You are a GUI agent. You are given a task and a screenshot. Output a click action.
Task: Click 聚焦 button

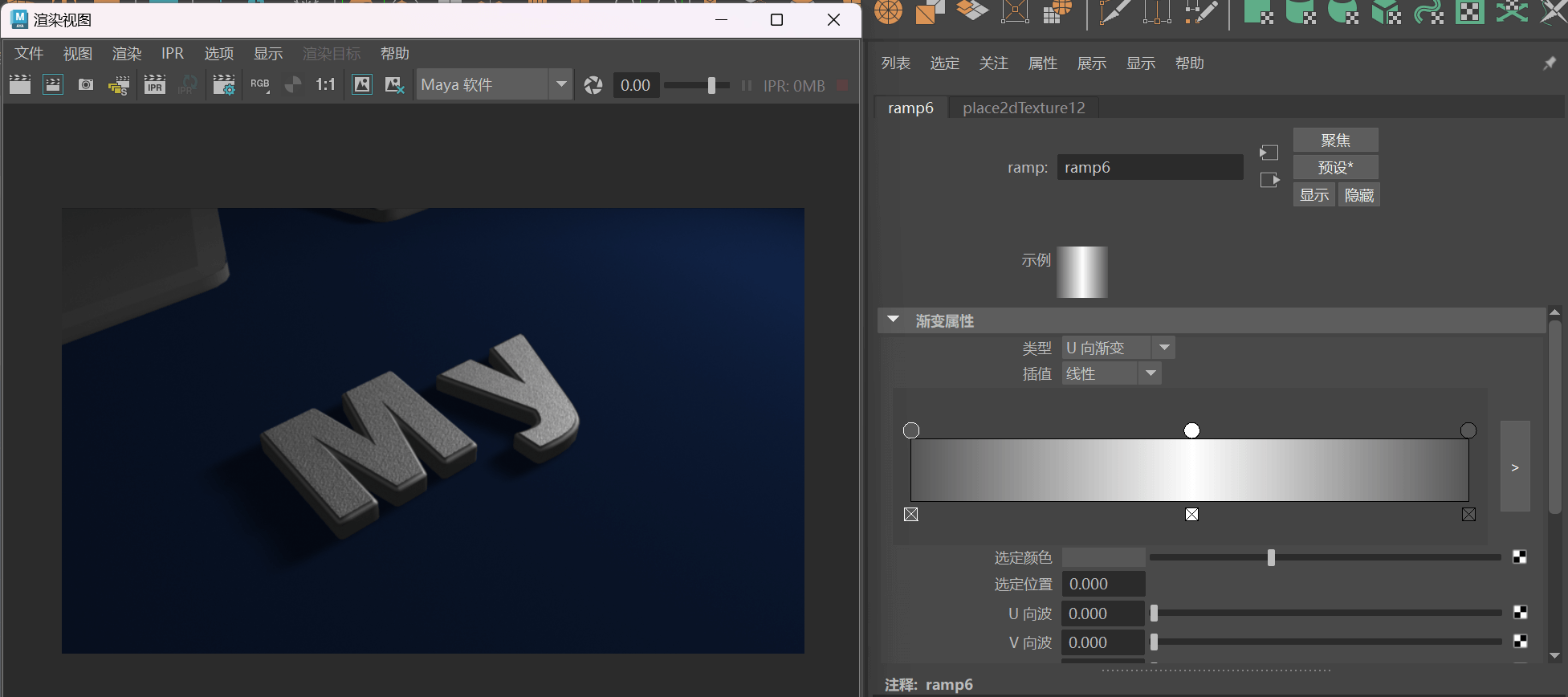click(x=1335, y=141)
